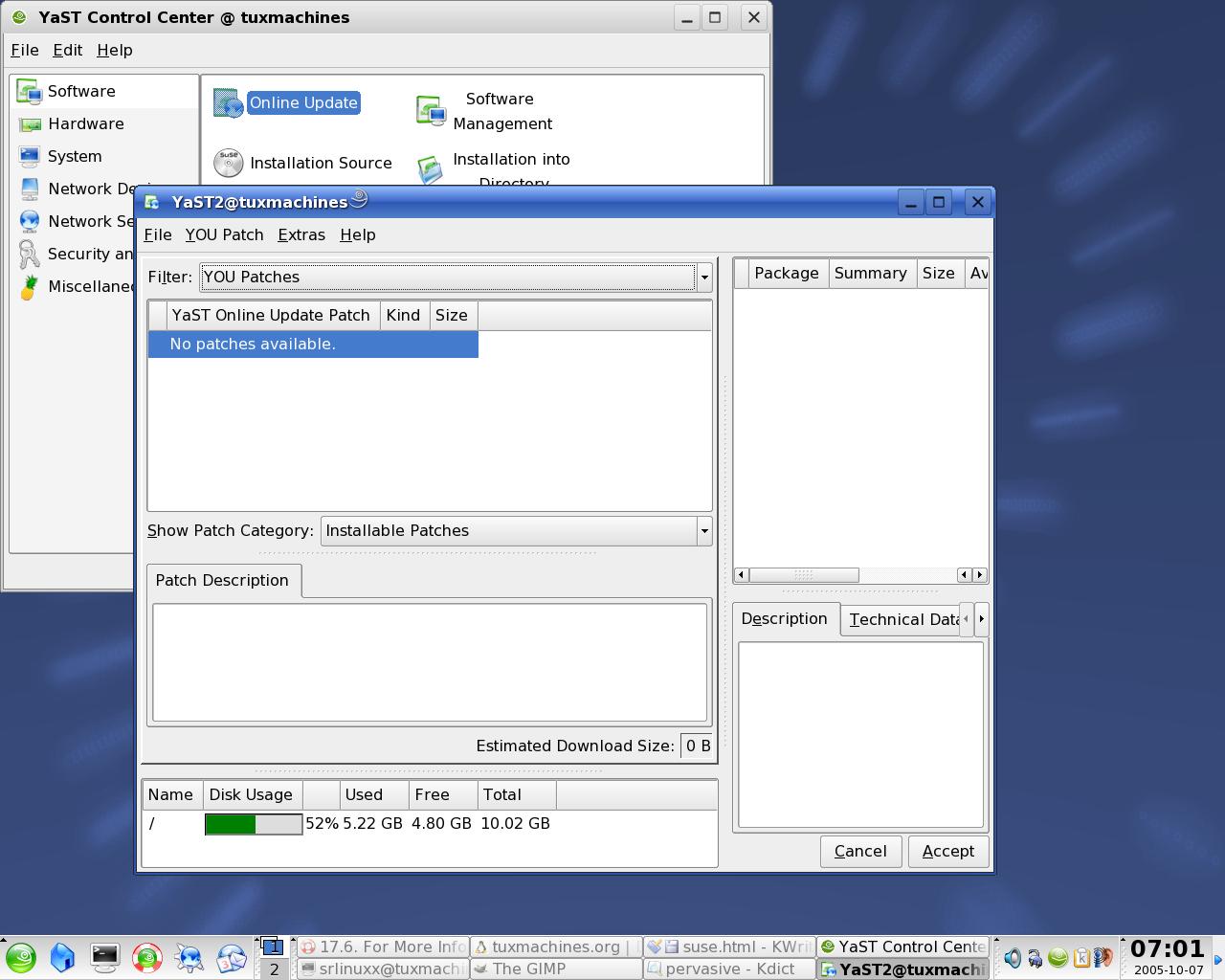
Task: Open Installation Source disc icon
Action: pyautogui.click(x=229, y=163)
